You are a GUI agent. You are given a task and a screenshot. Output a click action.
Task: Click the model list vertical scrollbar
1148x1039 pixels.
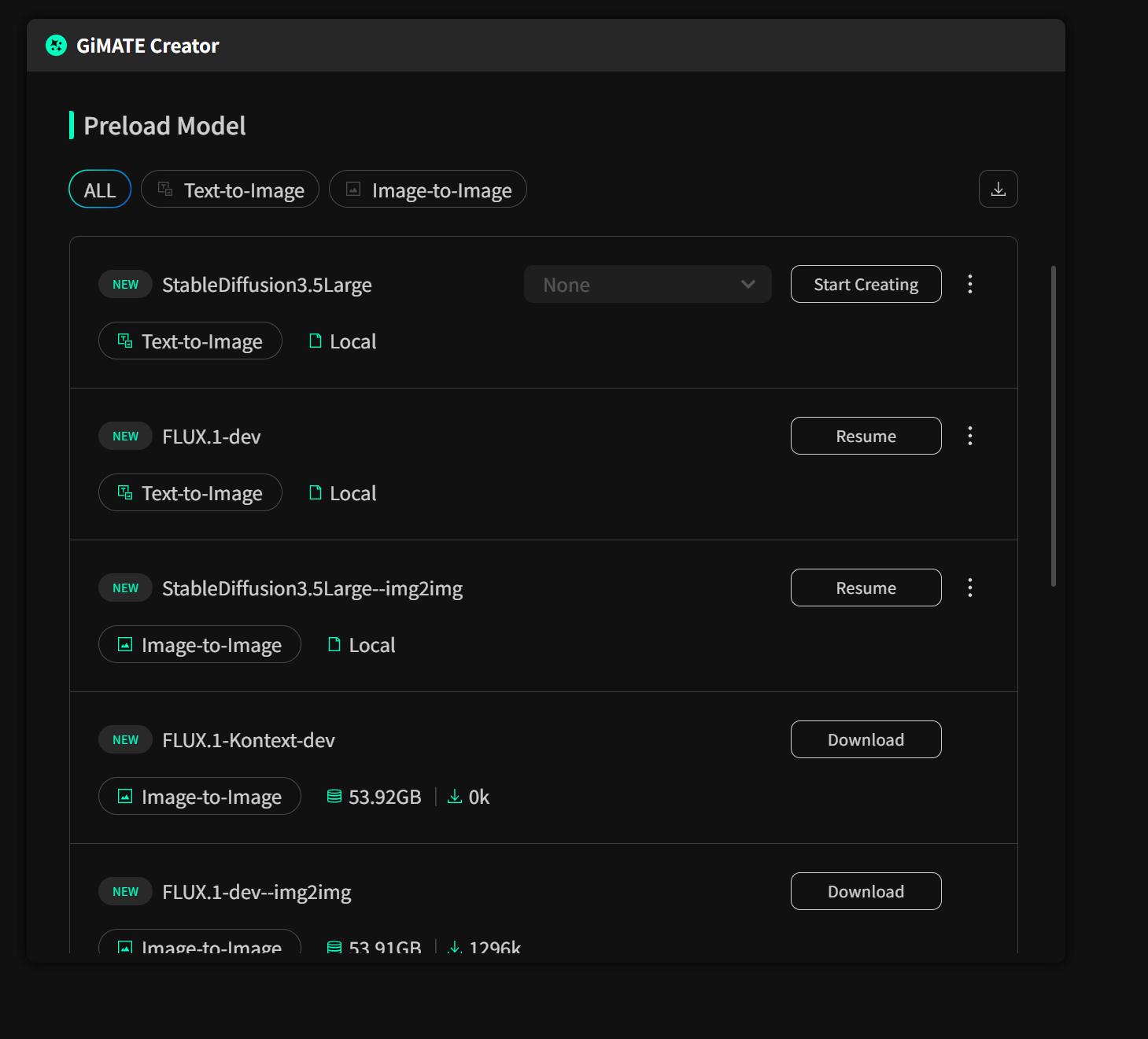coord(1054,426)
